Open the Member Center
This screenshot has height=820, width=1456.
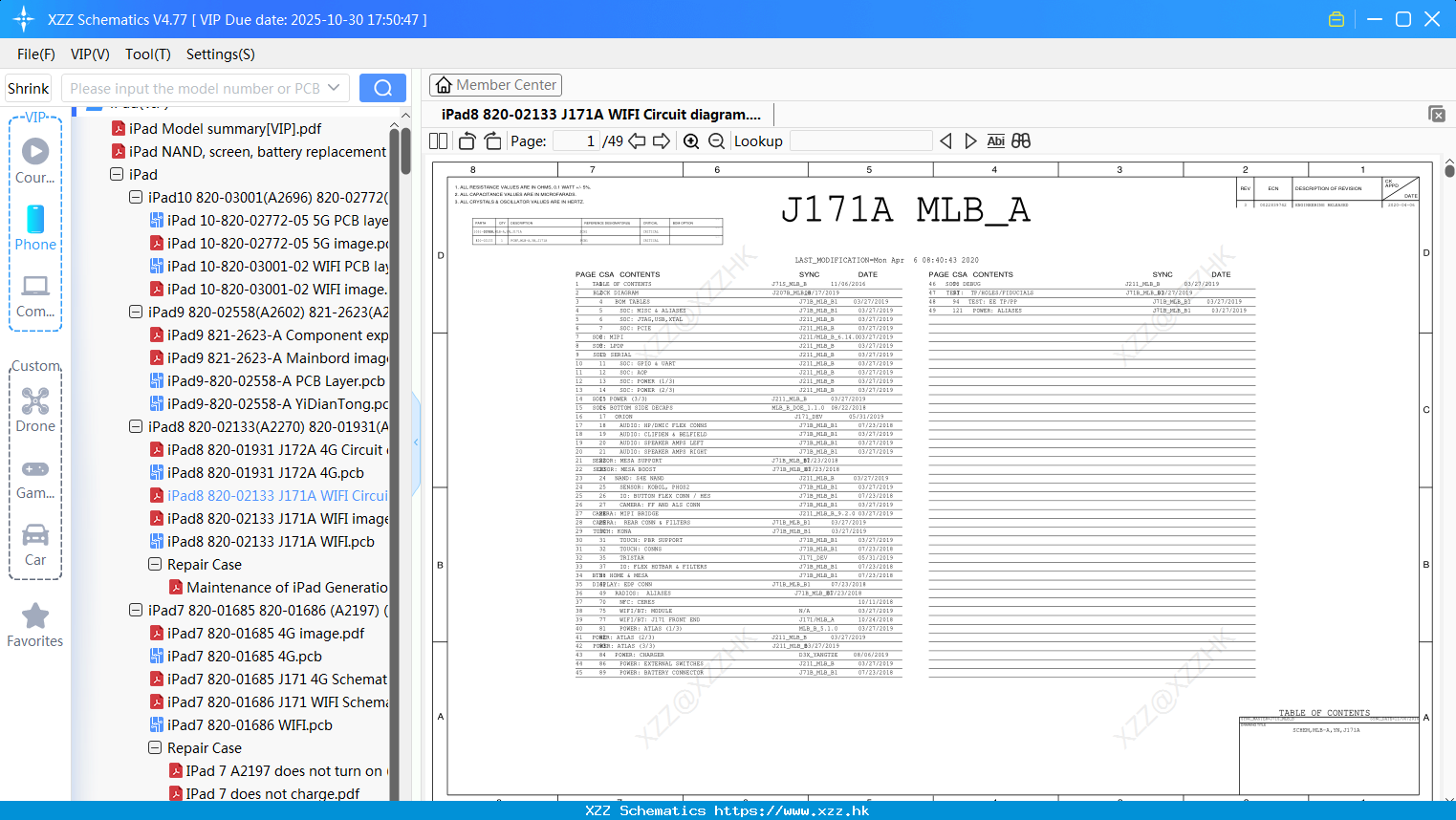[495, 85]
